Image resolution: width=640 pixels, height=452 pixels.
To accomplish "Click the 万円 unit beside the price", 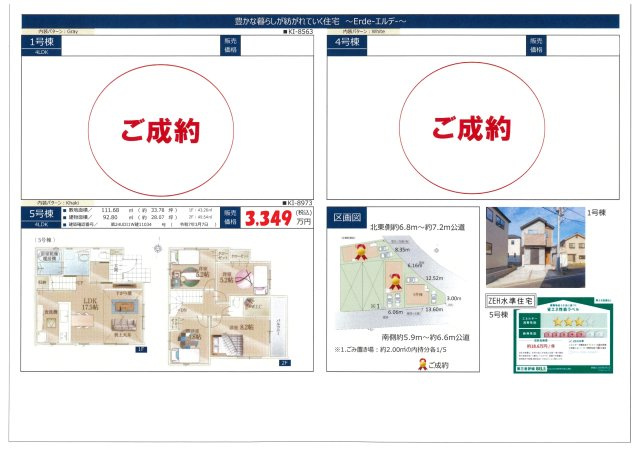I will click(303, 222).
